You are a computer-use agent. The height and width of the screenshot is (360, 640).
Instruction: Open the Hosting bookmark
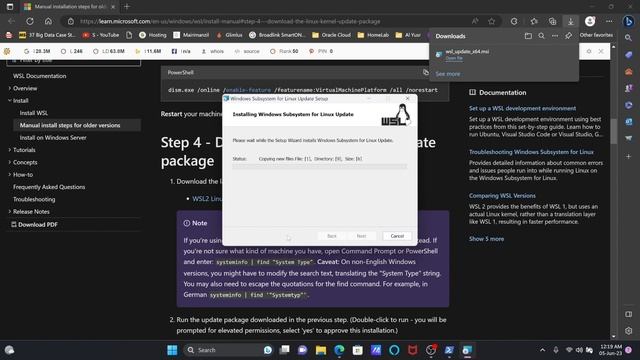point(153,35)
